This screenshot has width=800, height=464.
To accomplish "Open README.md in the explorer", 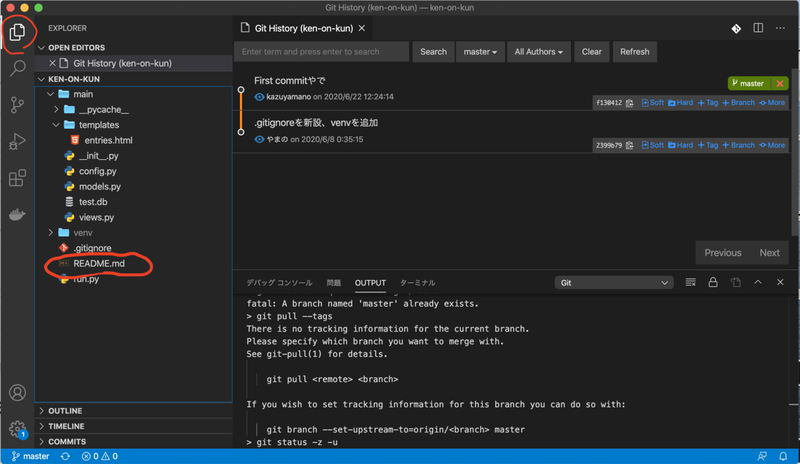I will pyautogui.click(x=98, y=263).
